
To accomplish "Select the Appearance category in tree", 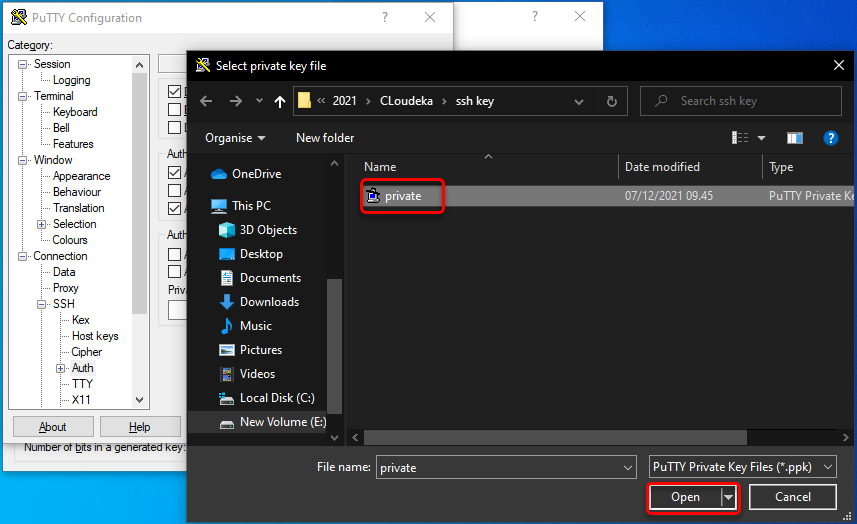I will pyautogui.click(x=81, y=176).
